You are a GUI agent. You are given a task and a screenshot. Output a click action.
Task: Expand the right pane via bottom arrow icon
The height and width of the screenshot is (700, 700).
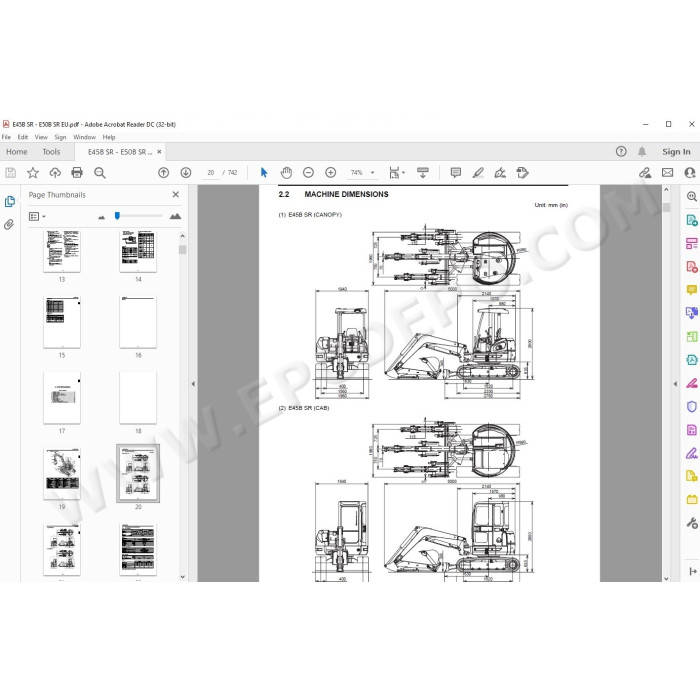[692, 571]
